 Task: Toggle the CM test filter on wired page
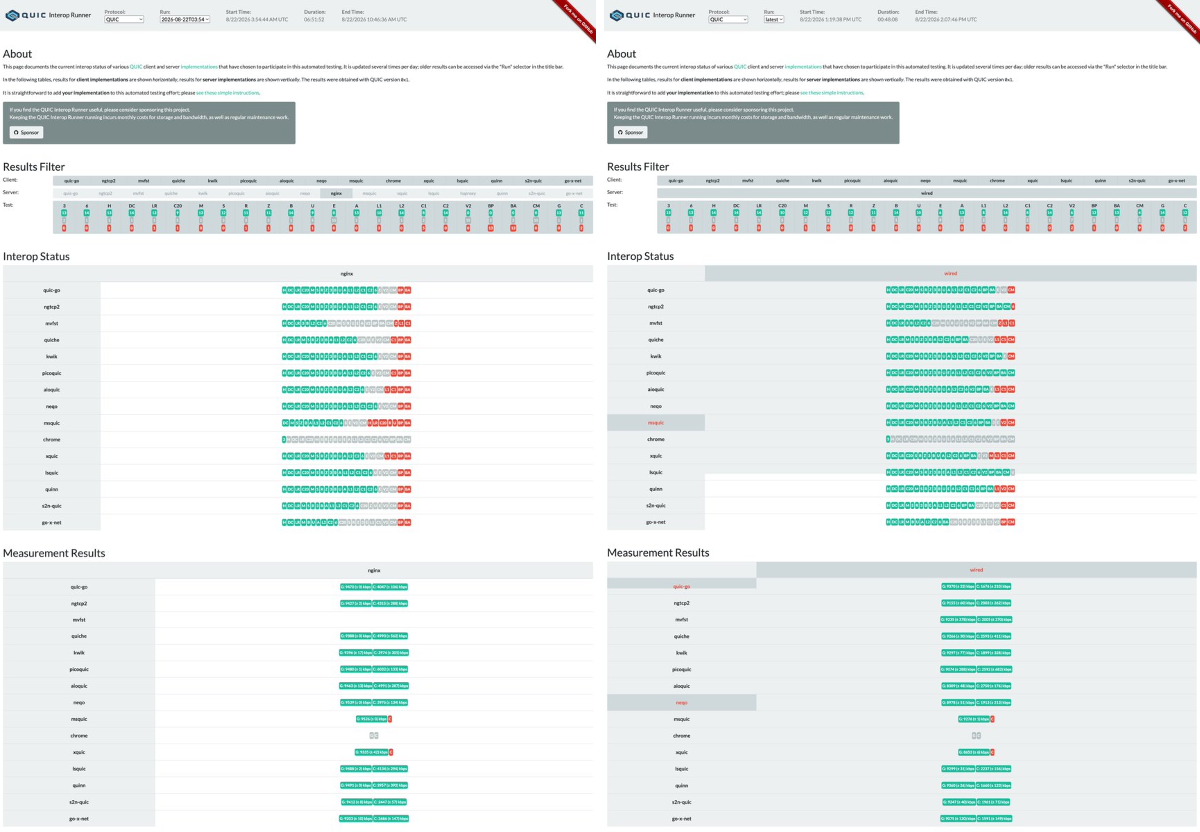tap(1140, 218)
